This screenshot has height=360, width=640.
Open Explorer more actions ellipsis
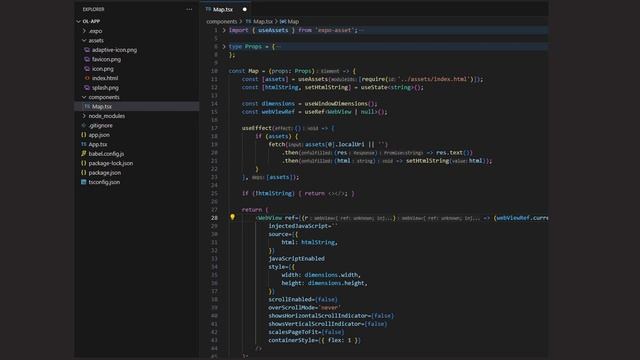point(189,9)
